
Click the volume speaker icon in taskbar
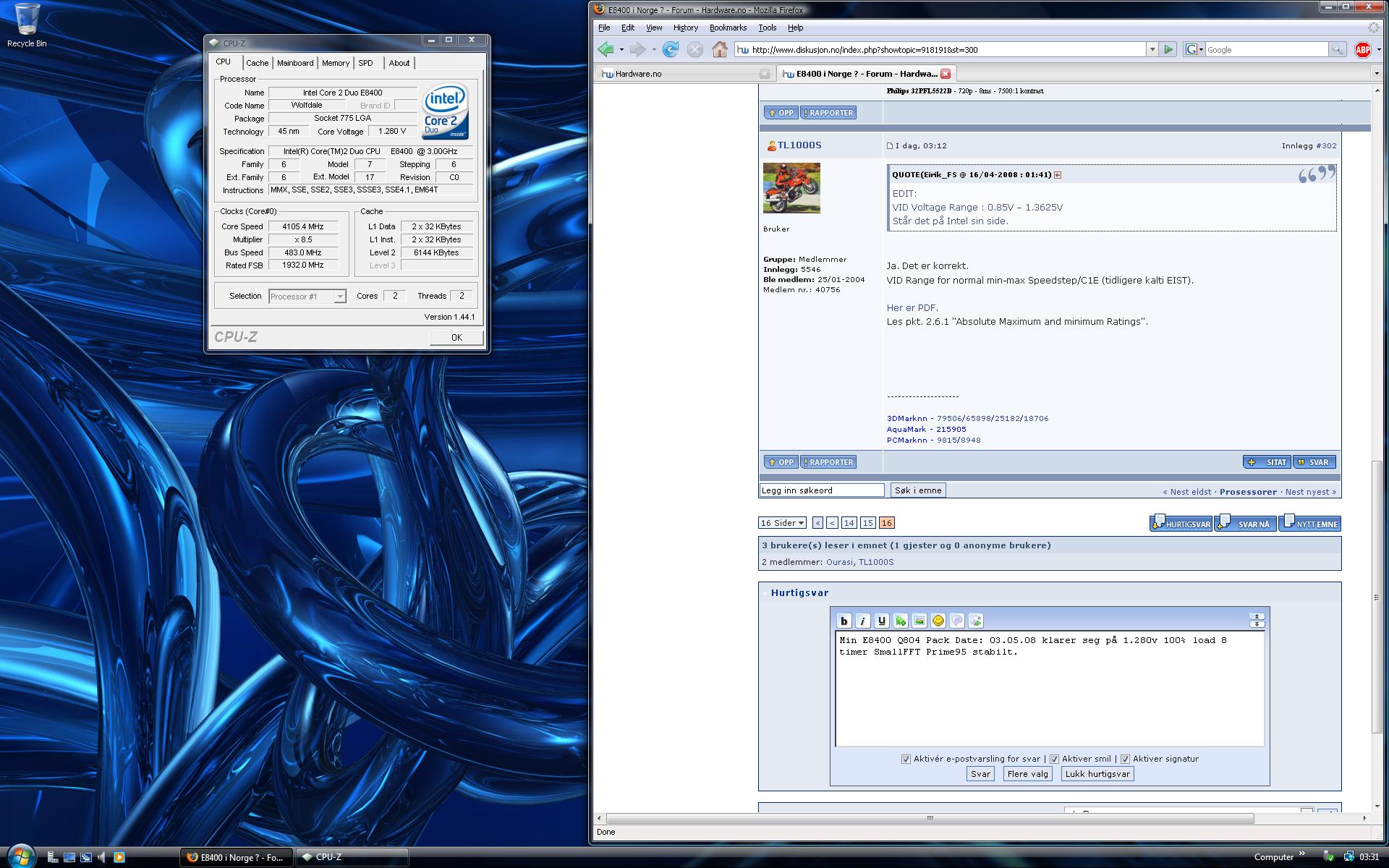pyautogui.click(x=101, y=857)
